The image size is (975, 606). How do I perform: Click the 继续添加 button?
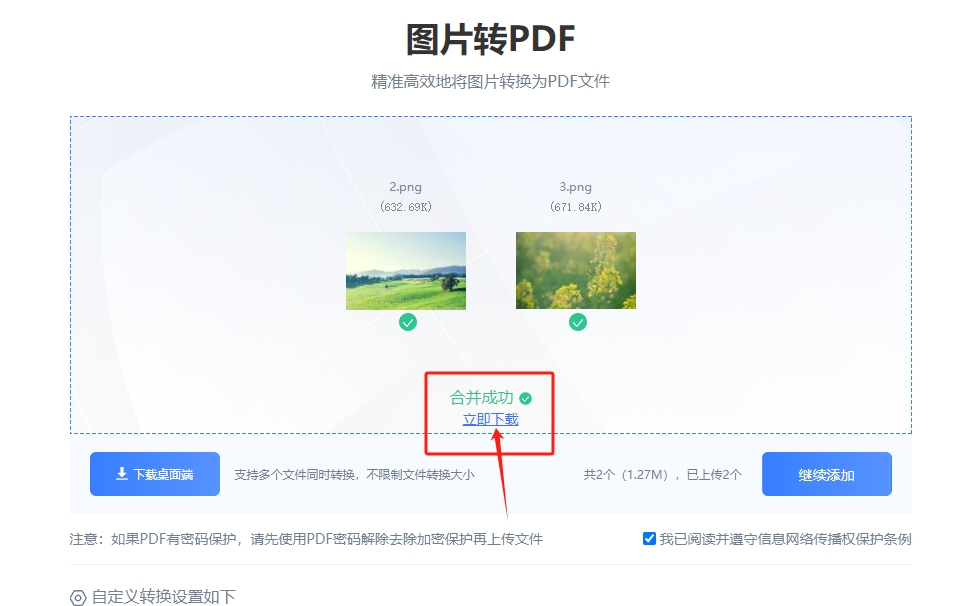pyautogui.click(x=827, y=474)
